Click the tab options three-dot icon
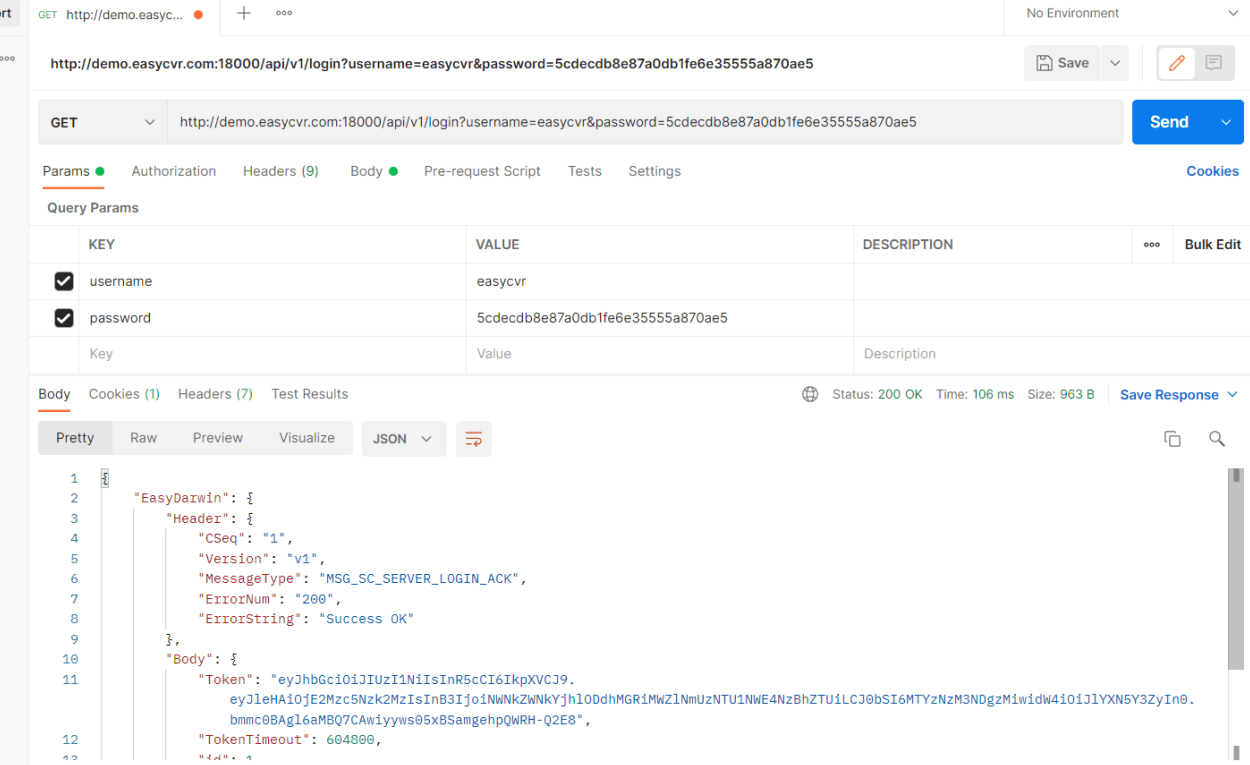Viewport: 1250px width, 765px height. (x=284, y=13)
